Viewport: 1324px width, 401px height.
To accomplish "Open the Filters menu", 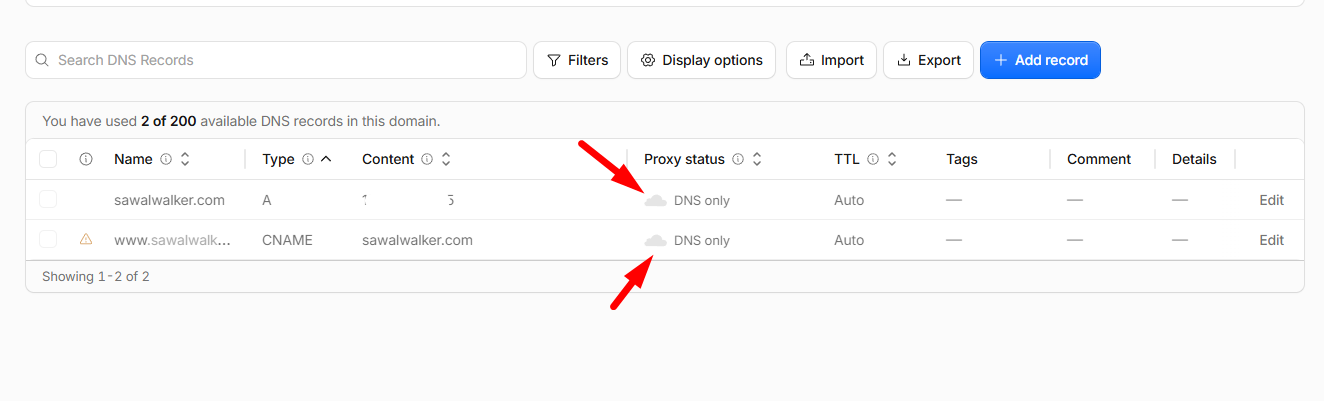I will [x=578, y=60].
